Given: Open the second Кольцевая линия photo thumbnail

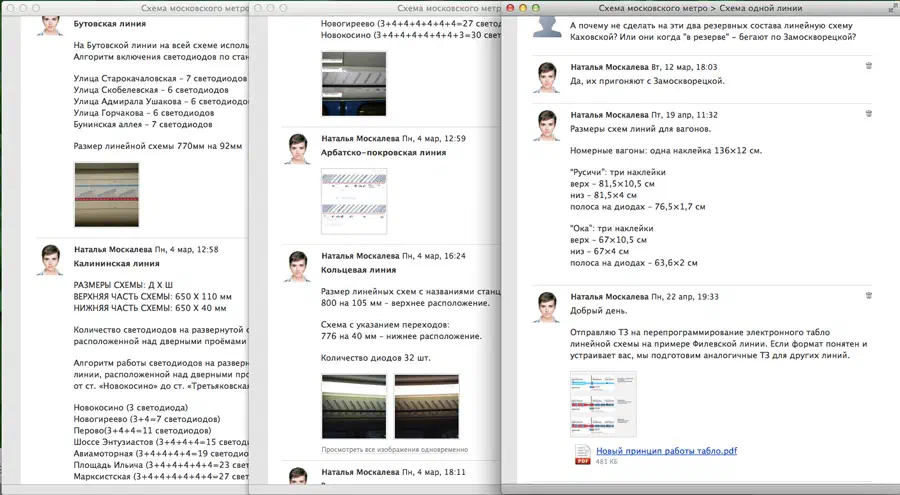Looking at the screenshot, I should coord(426,407).
